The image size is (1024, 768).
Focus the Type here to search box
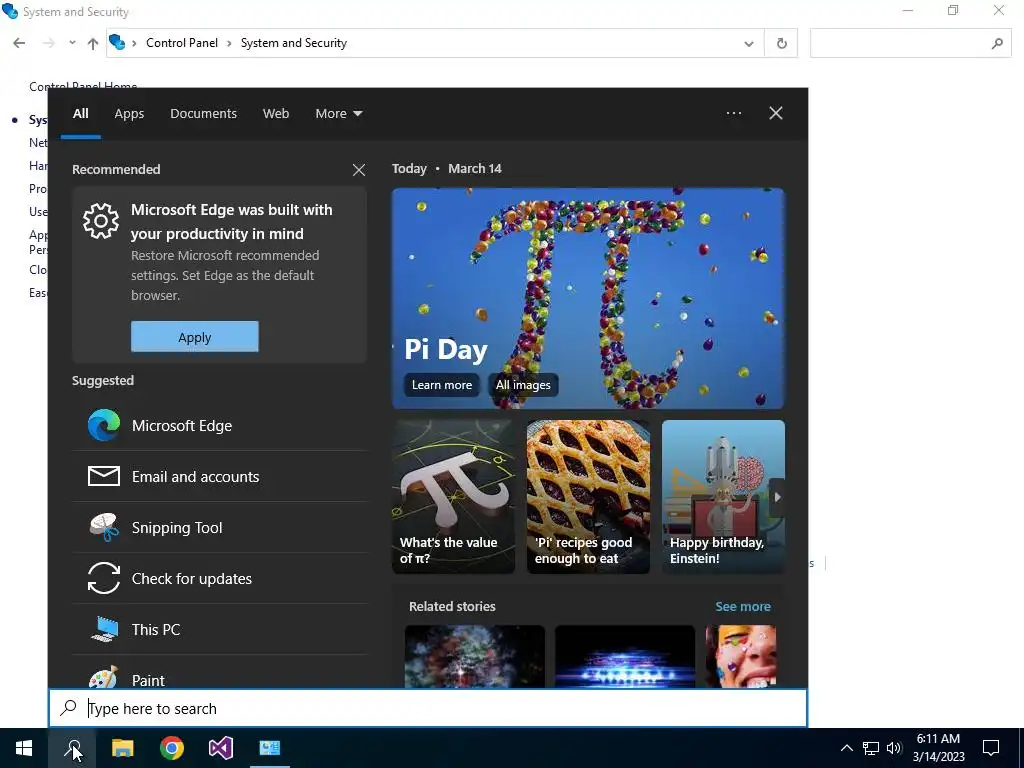click(x=428, y=709)
